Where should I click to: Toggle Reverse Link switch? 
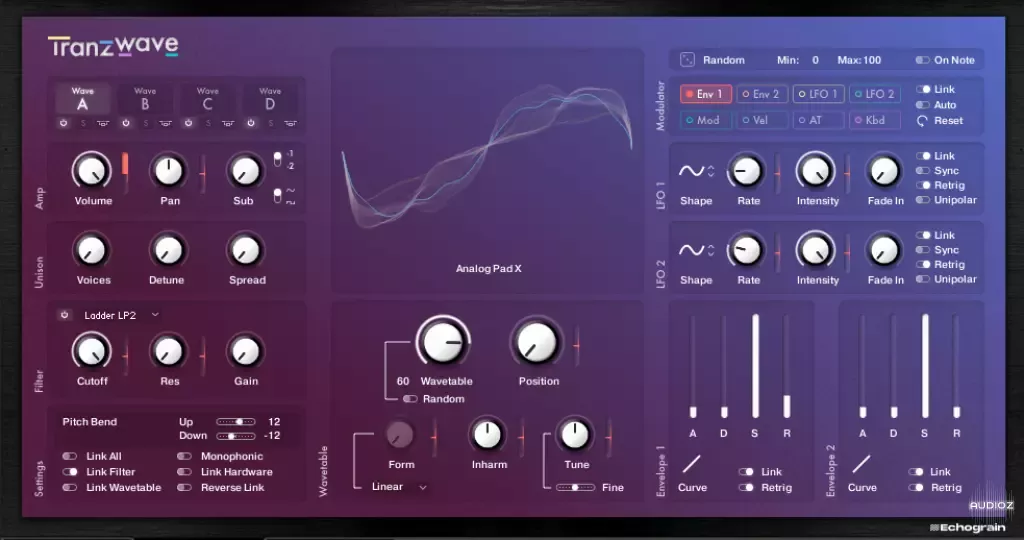click(184, 487)
